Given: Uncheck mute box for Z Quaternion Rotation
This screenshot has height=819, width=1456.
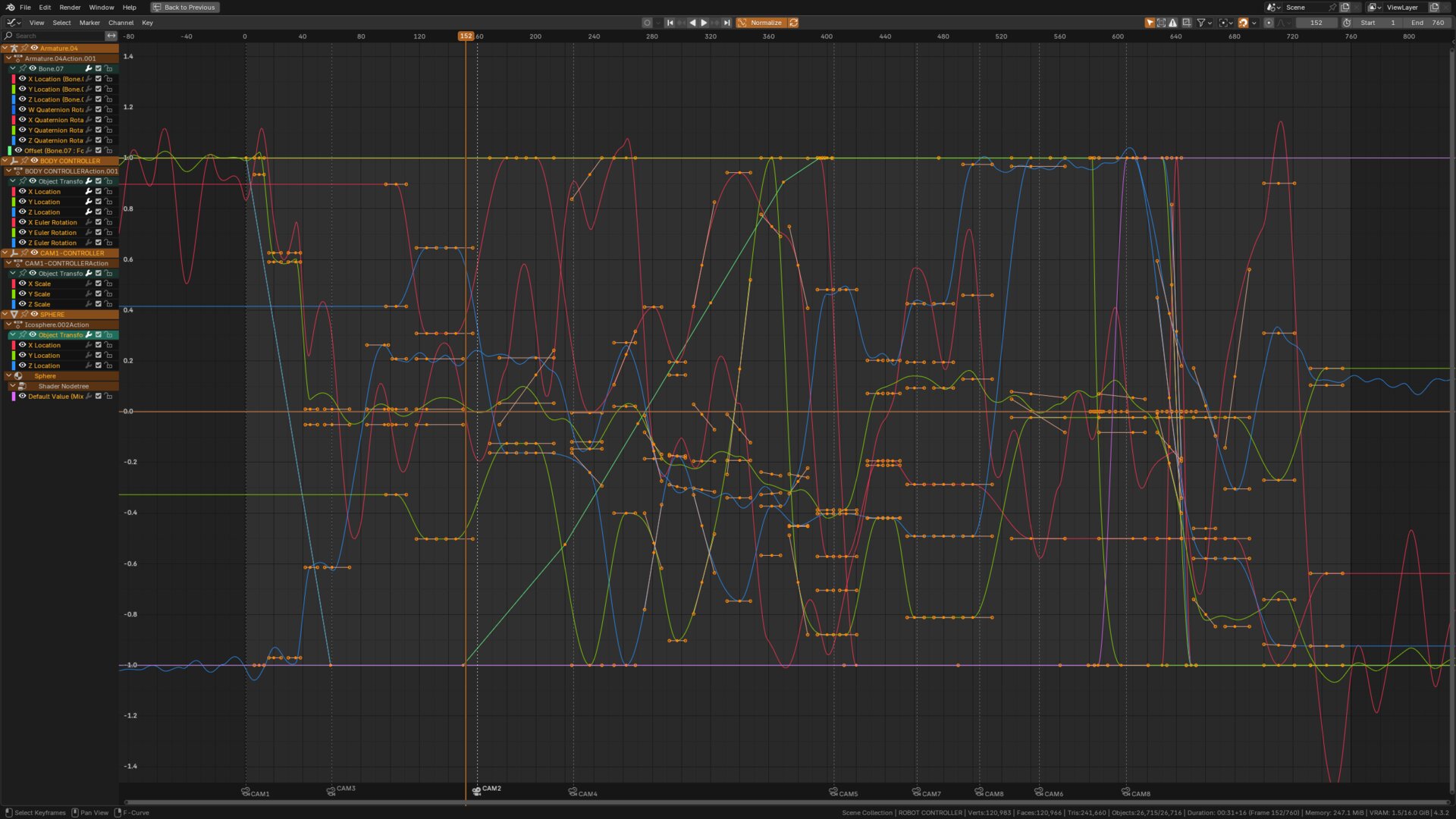Looking at the screenshot, I should [x=98, y=140].
